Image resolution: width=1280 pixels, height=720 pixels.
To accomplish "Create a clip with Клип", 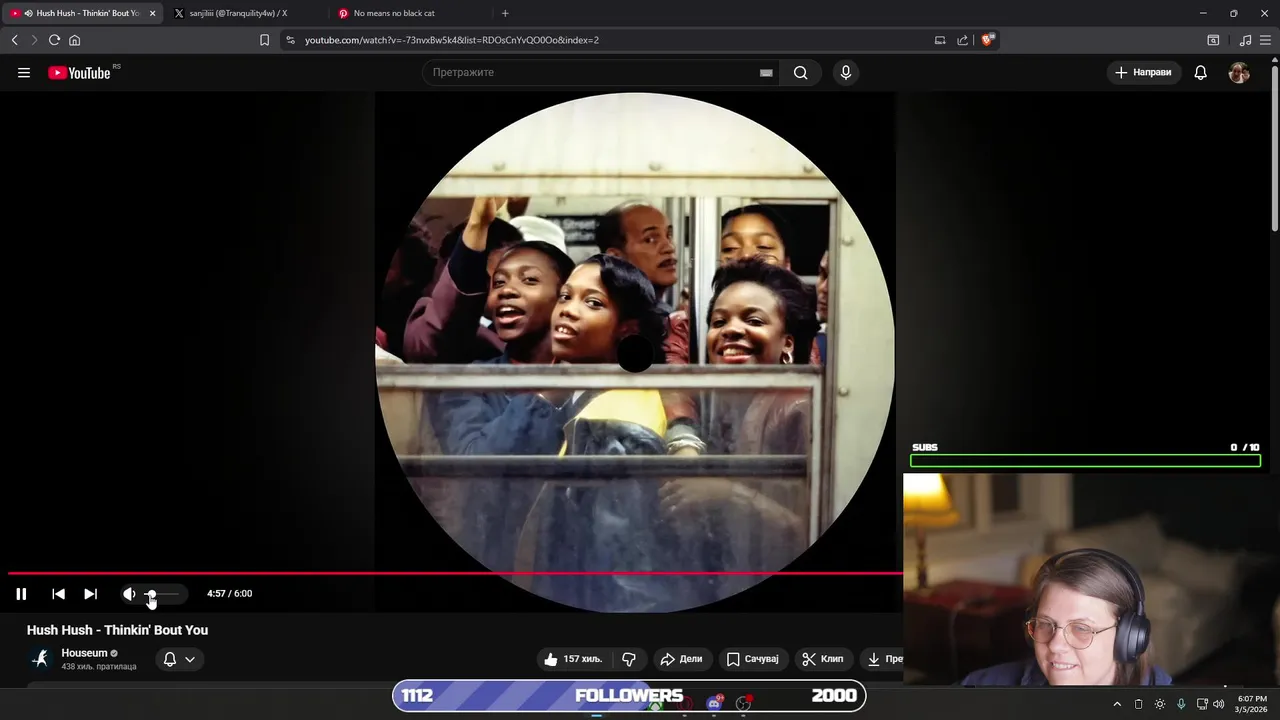I will tap(823, 659).
